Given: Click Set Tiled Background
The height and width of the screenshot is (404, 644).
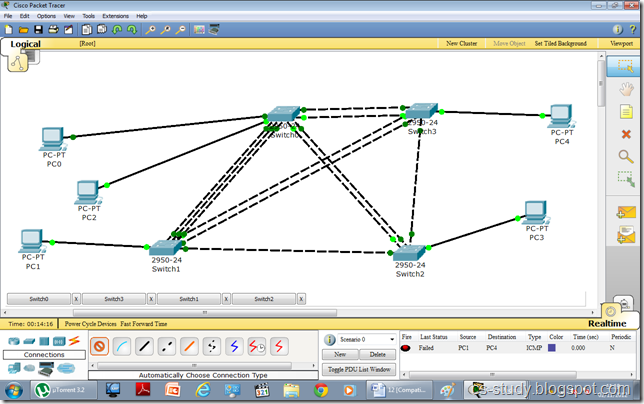Looking at the screenshot, I should click(560, 43).
